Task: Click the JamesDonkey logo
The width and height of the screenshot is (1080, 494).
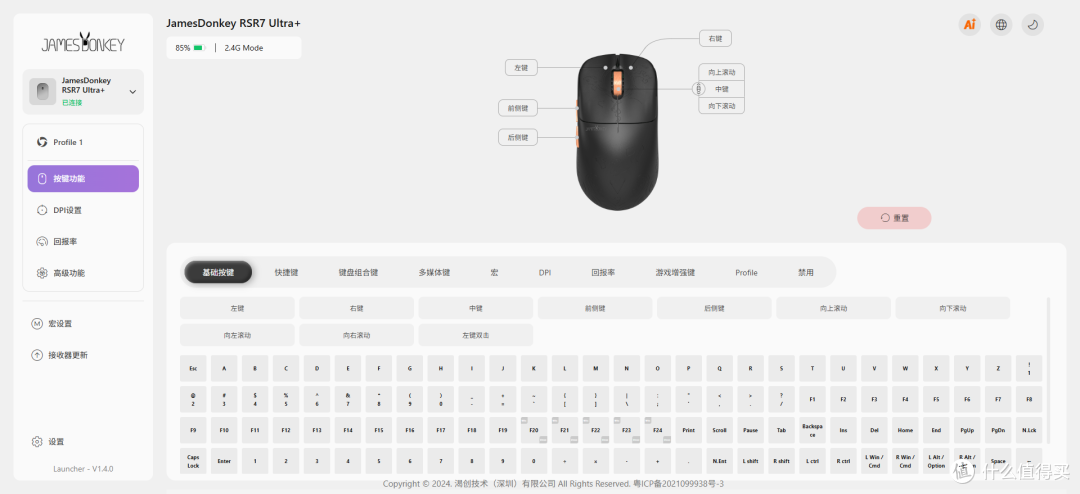Action: pos(83,43)
